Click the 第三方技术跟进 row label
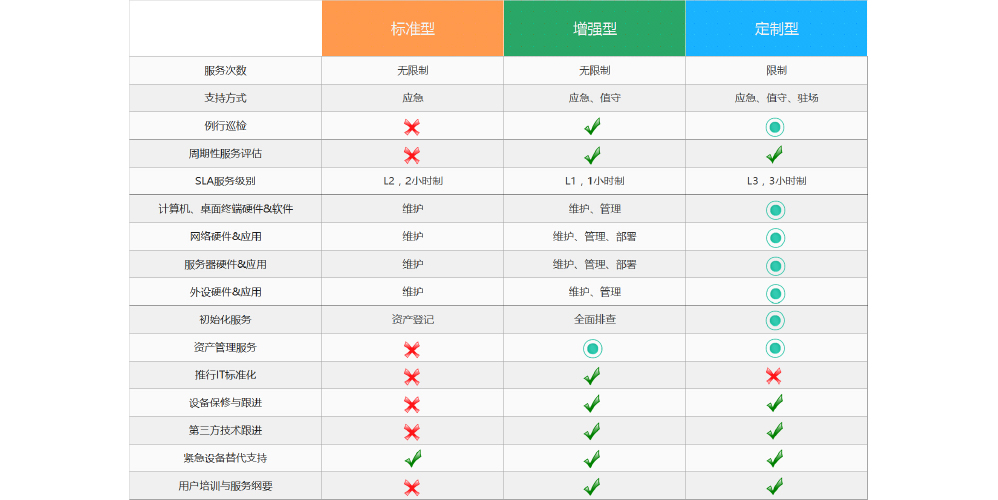 pos(225,431)
